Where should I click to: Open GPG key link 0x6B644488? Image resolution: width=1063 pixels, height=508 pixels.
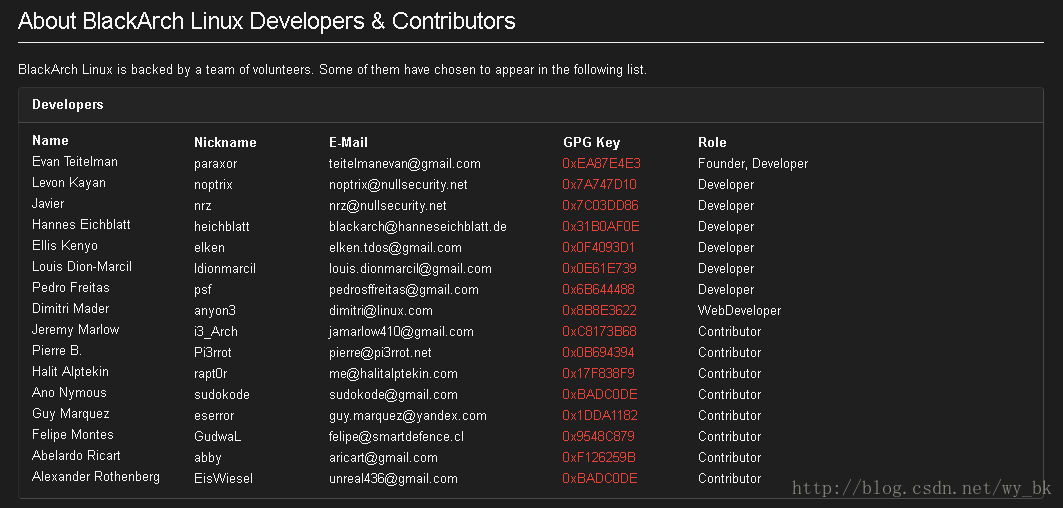599,290
